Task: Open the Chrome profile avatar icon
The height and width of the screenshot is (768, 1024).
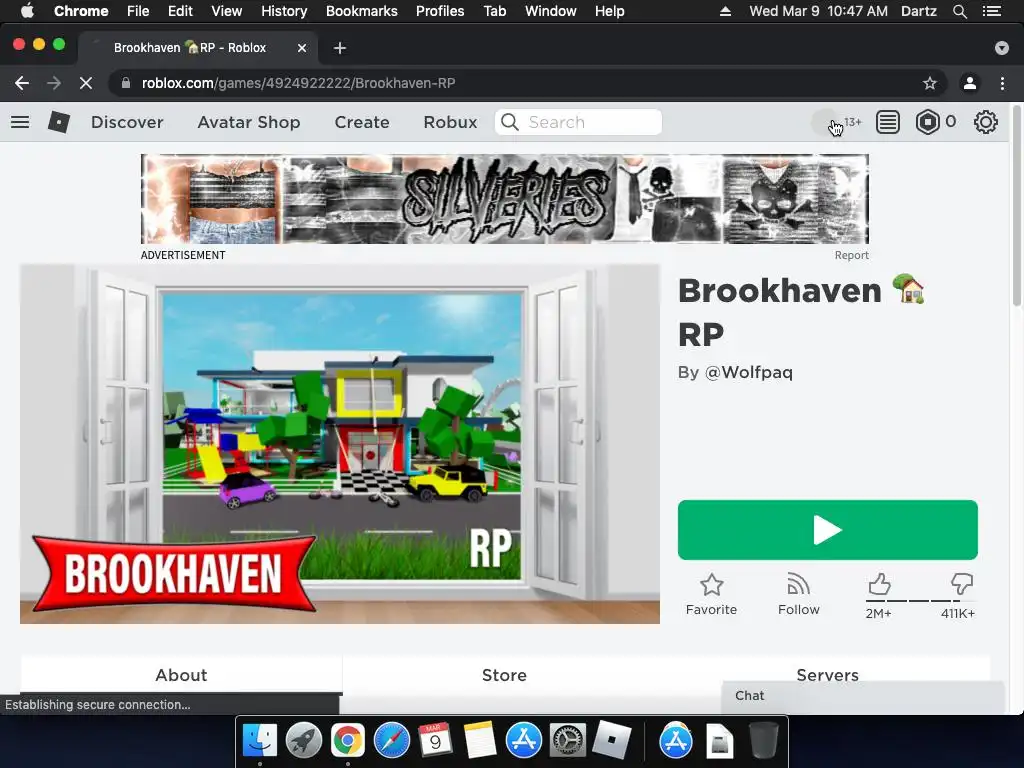Action: pyautogui.click(x=970, y=83)
